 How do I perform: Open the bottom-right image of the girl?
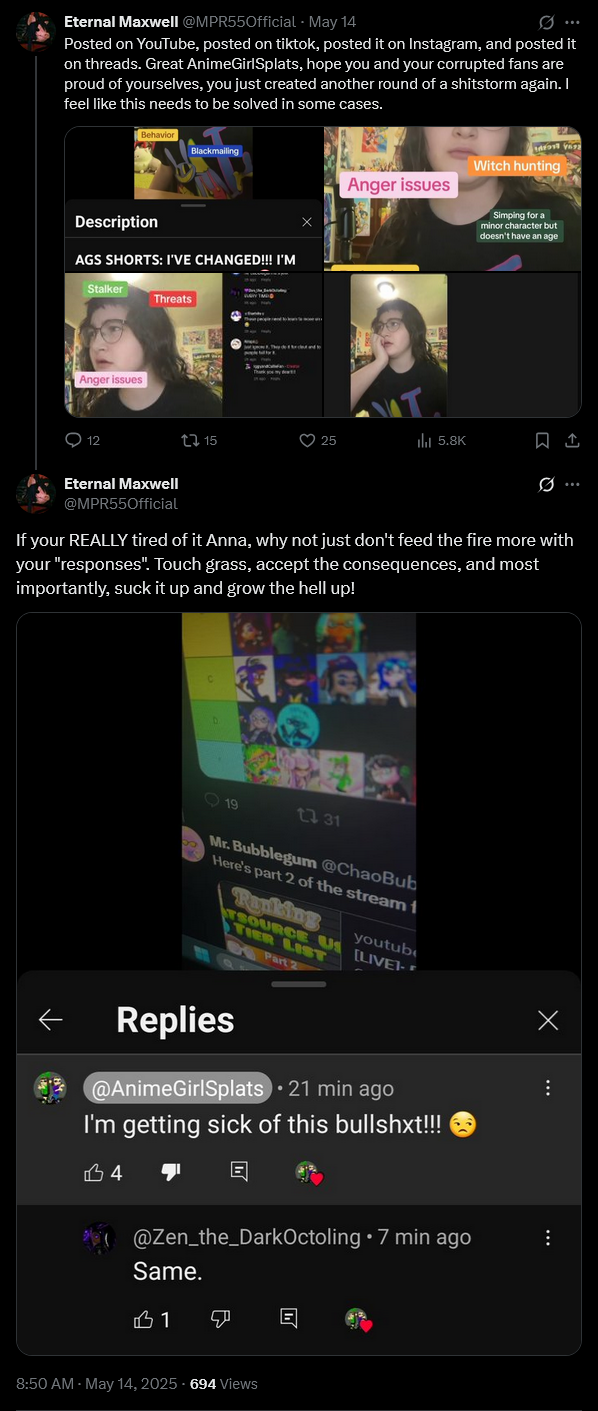pyautogui.click(x=452, y=345)
